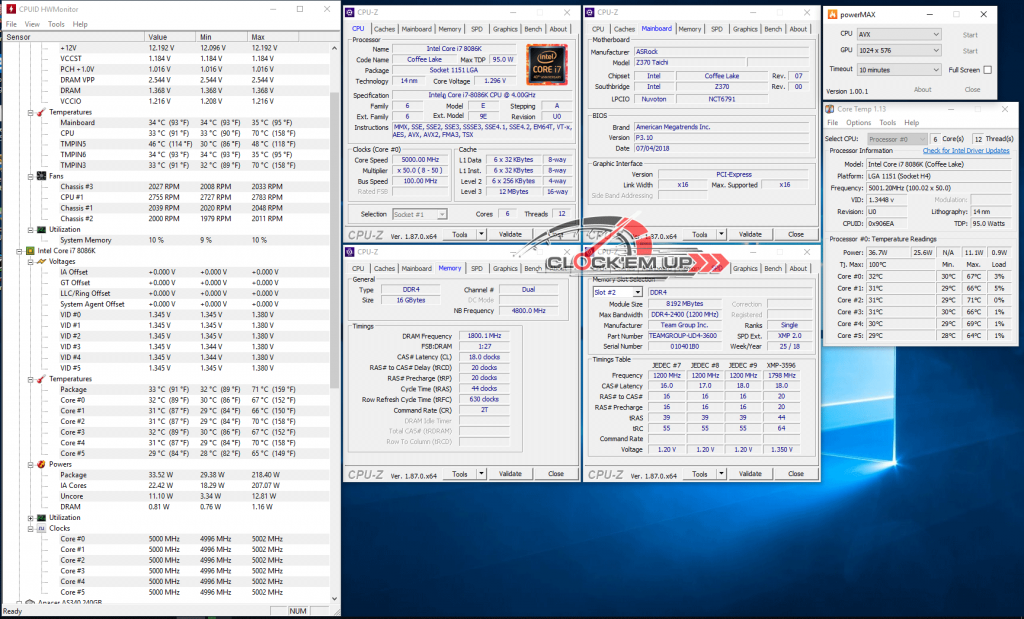This screenshot has width=1024, height=619.
Task: Click the Check for Intel Driver Updates link
Action: tap(965, 150)
